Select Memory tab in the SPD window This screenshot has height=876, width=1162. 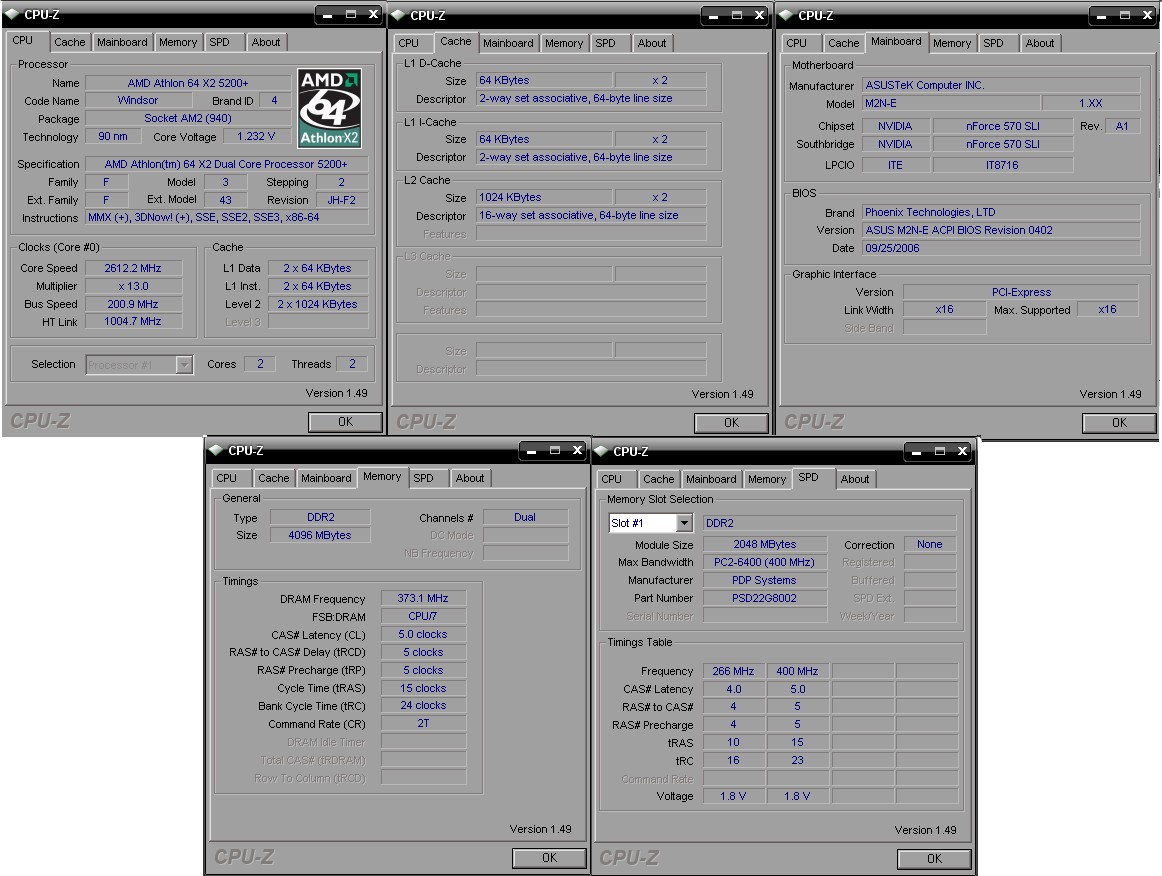[x=767, y=479]
